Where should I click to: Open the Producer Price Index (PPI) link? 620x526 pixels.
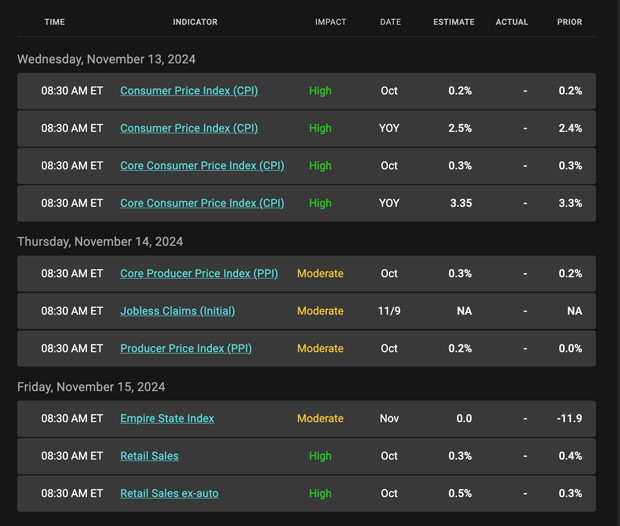coord(186,348)
